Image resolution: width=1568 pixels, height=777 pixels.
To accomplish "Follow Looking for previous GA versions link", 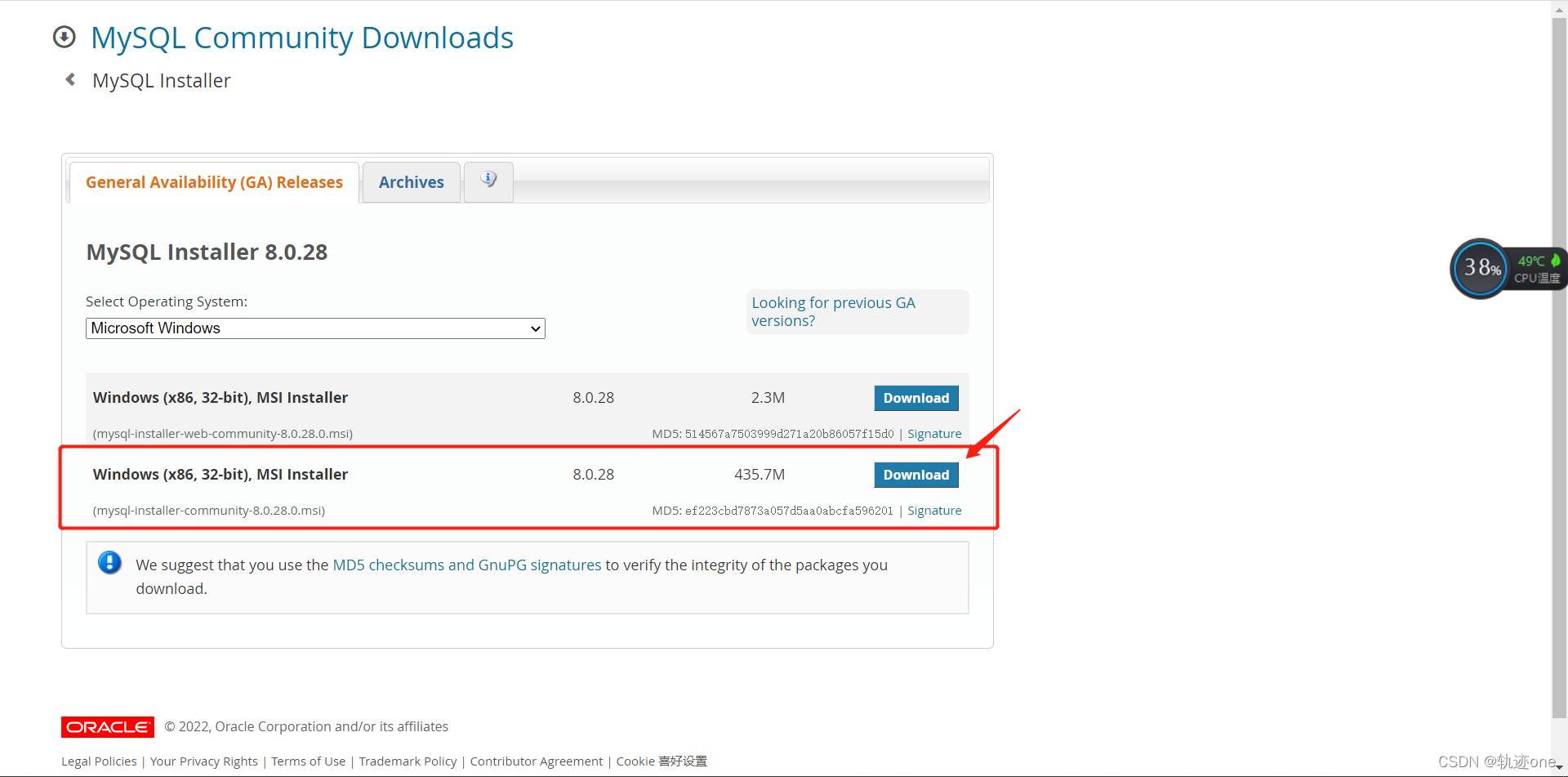I will [833, 311].
